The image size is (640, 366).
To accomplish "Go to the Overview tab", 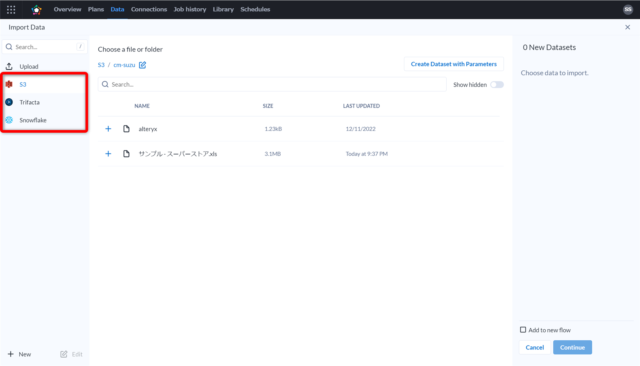I will pos(67,9).
